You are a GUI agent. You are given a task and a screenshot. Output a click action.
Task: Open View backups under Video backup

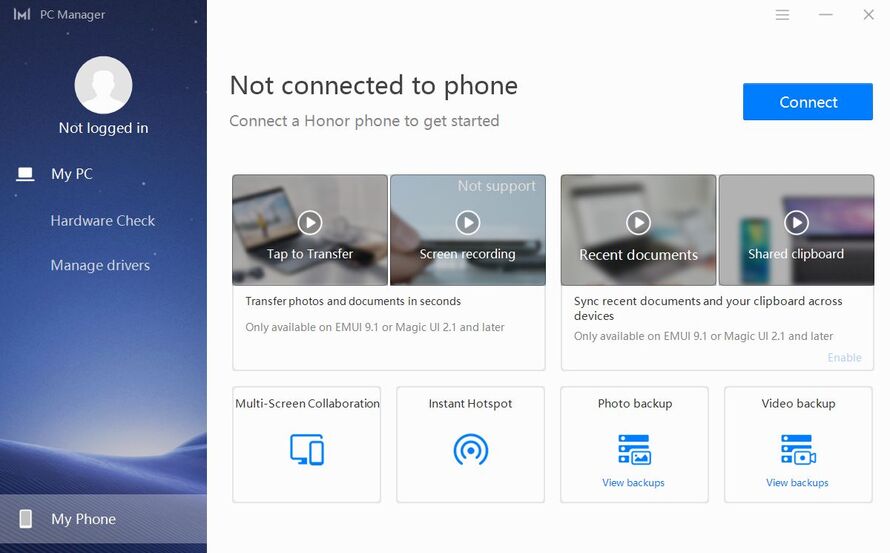pyautogui.click(x=797, y=483)
